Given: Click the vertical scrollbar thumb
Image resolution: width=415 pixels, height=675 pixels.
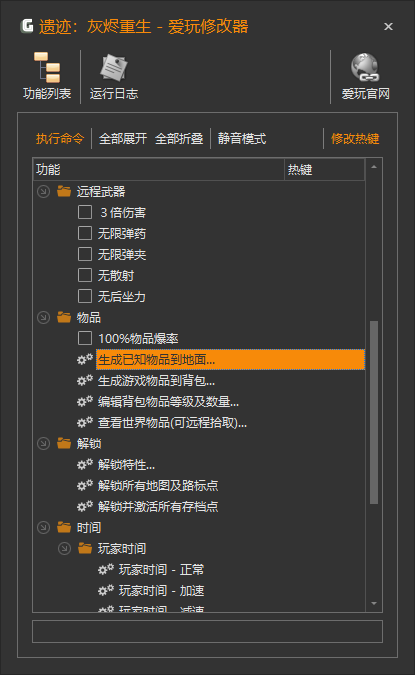Looking at the screenshot, I should pos(374,412).
